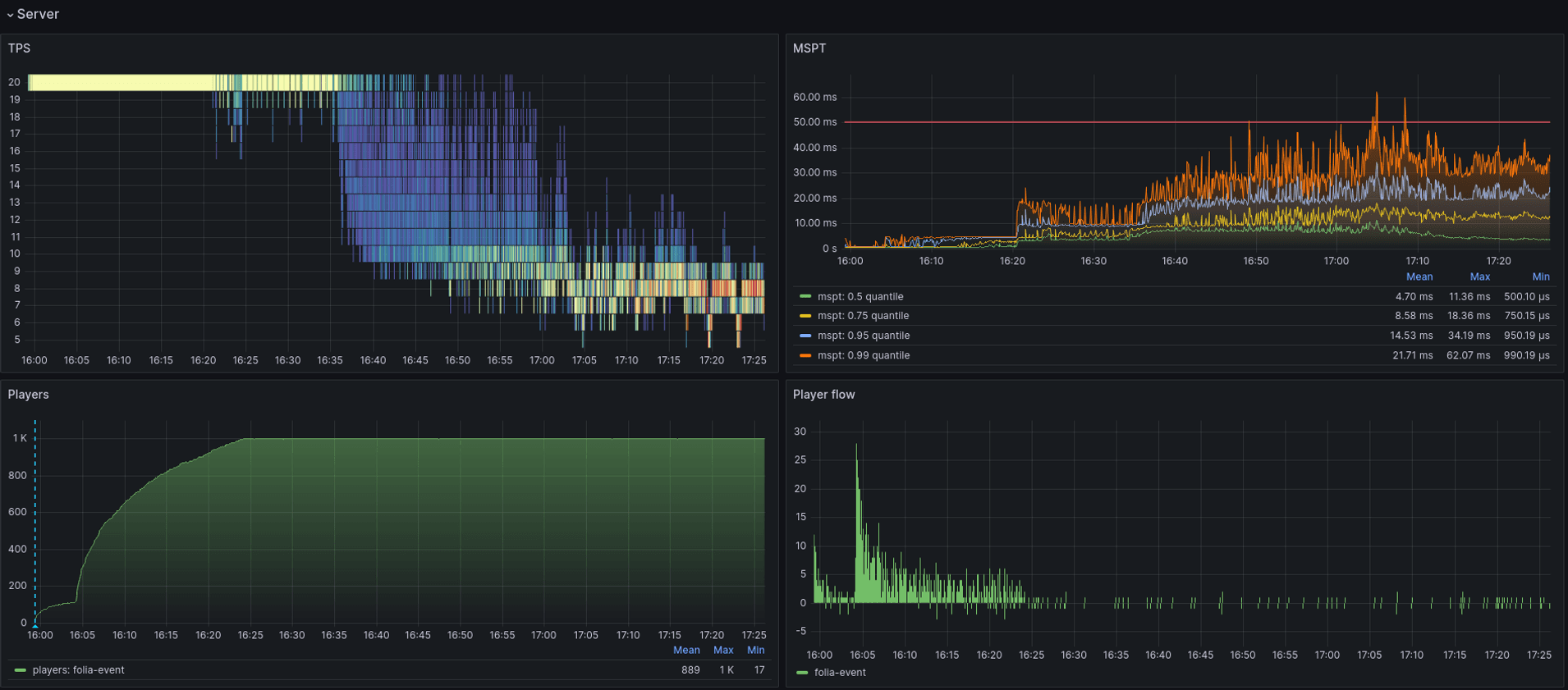The width and height of the screenshot is (1568, 690).
Task: Open the Player flow panel title
Action: click(x=823, y=395)
